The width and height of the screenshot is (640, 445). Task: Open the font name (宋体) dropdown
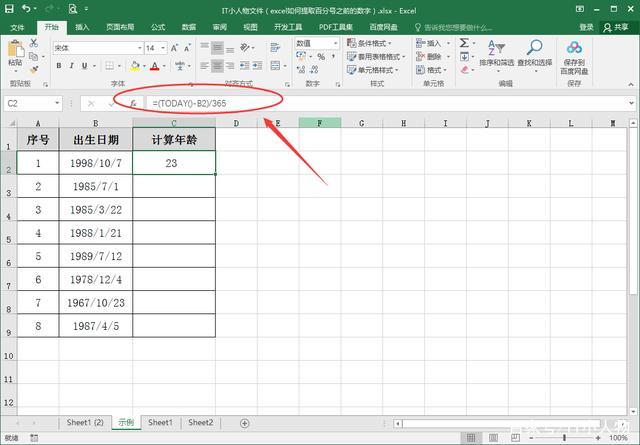pyautogui.click(x=140, y=48)
